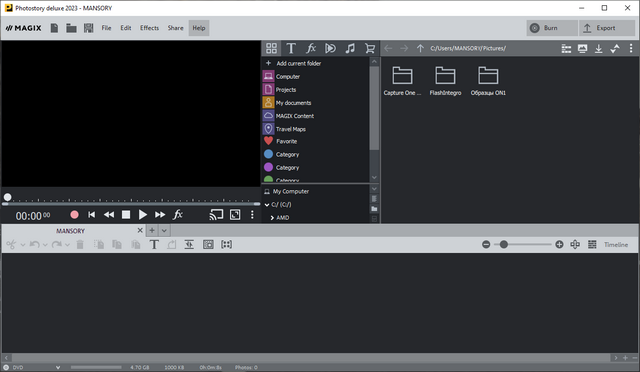This screenshot has height=372, width=640.
Task: Start playback with the play button
Action: [x=142, y=214]
